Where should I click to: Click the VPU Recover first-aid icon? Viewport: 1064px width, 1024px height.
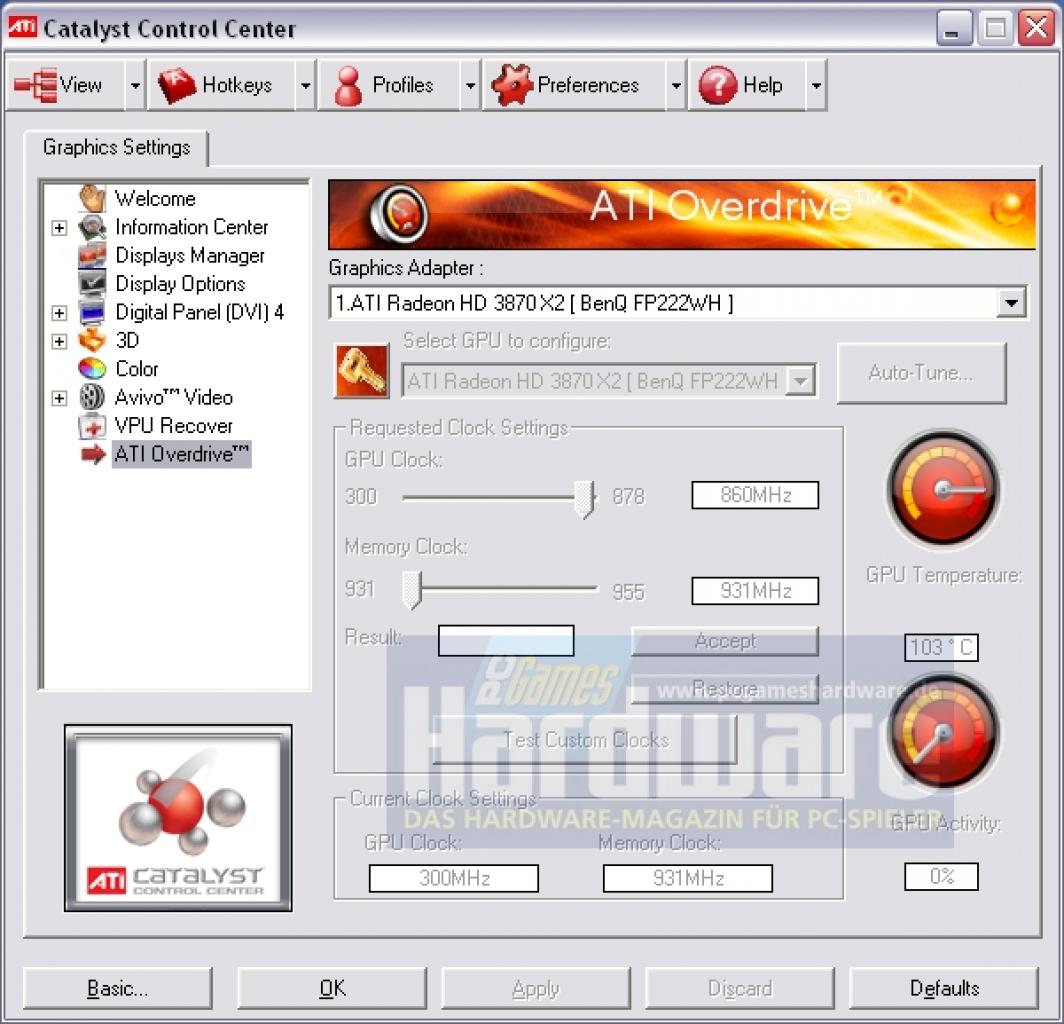92,425
